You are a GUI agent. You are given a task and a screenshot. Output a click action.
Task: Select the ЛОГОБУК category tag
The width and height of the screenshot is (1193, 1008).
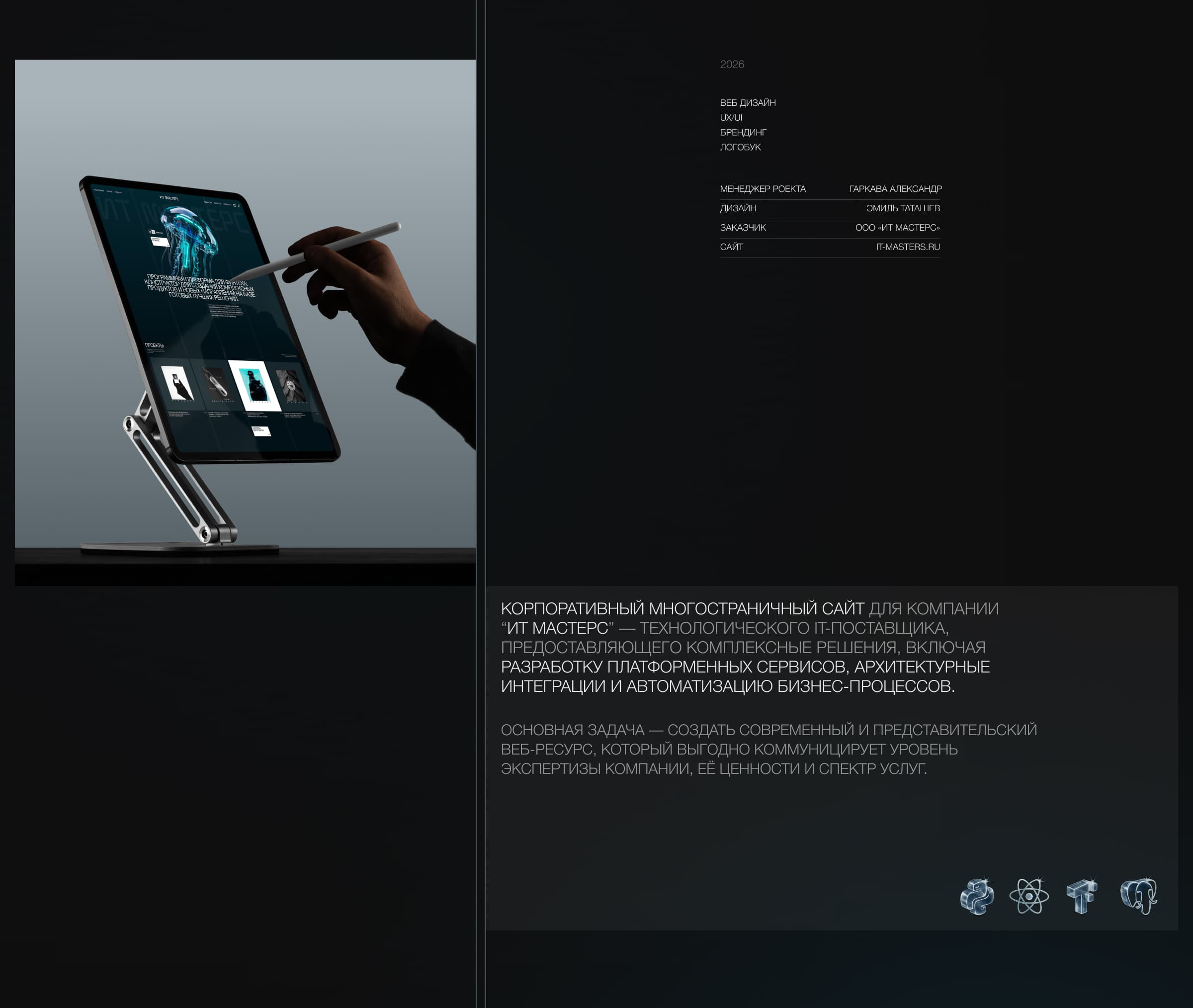click(740, 148)
